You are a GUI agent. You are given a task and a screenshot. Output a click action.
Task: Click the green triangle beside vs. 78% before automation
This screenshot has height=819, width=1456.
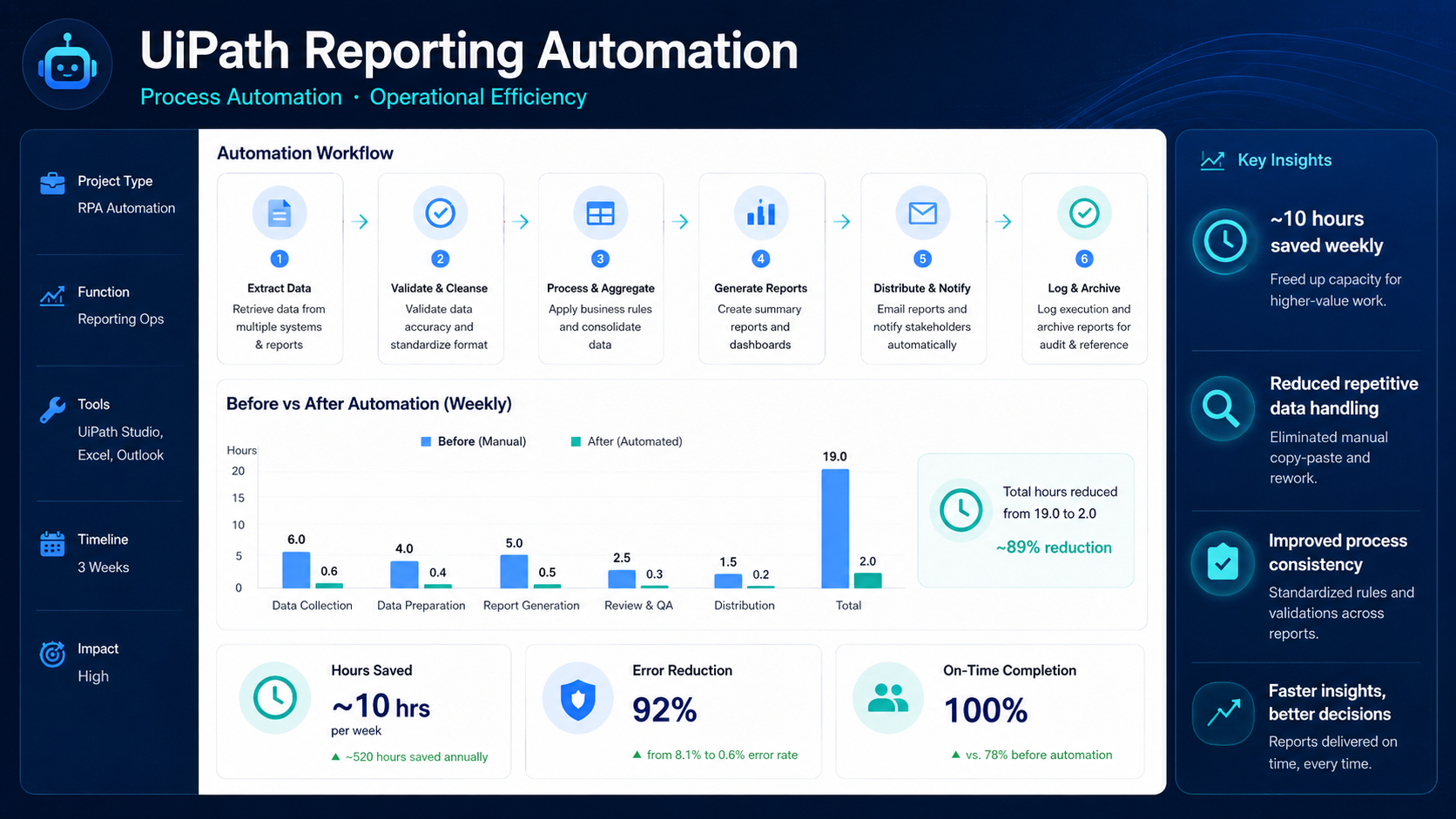pos(956,755)
